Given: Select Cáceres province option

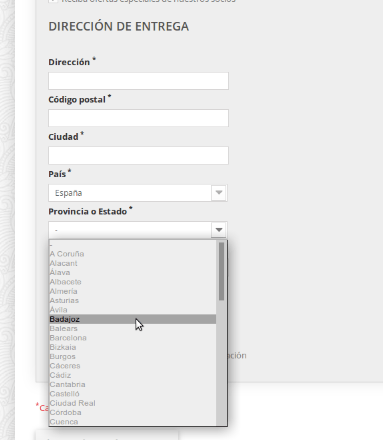Looking at the screenshot, I should pos(133,366).
